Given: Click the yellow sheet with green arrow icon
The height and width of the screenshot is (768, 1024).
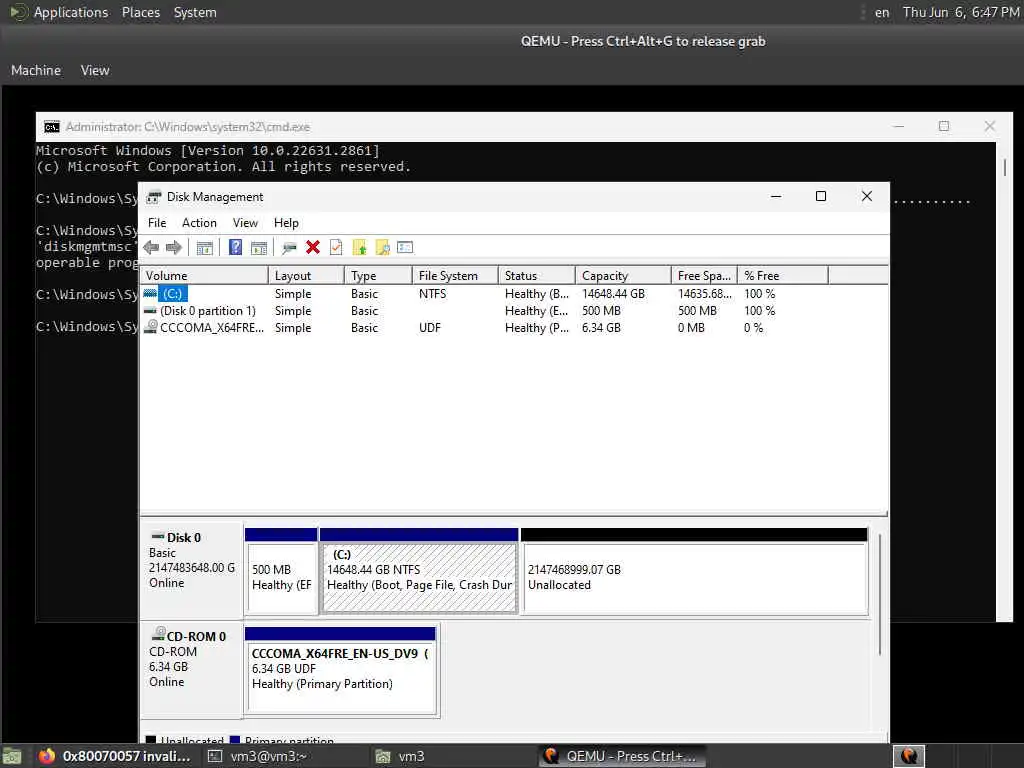Looking at the screenshot, I should (x=359, y=248).
